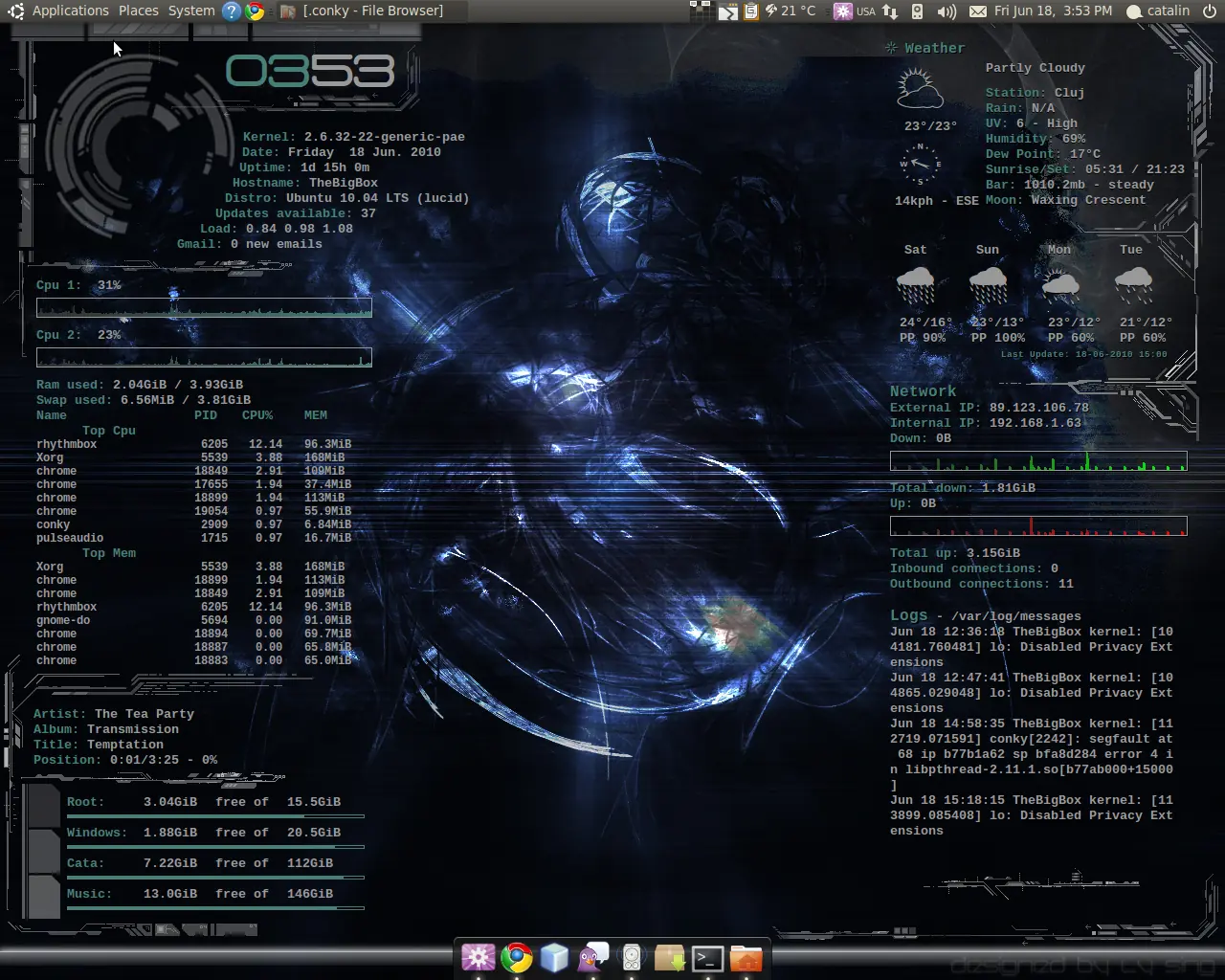Click the External IP: 89.123.106.78 line
The image size is (1225, 980).
coord(990,408)
